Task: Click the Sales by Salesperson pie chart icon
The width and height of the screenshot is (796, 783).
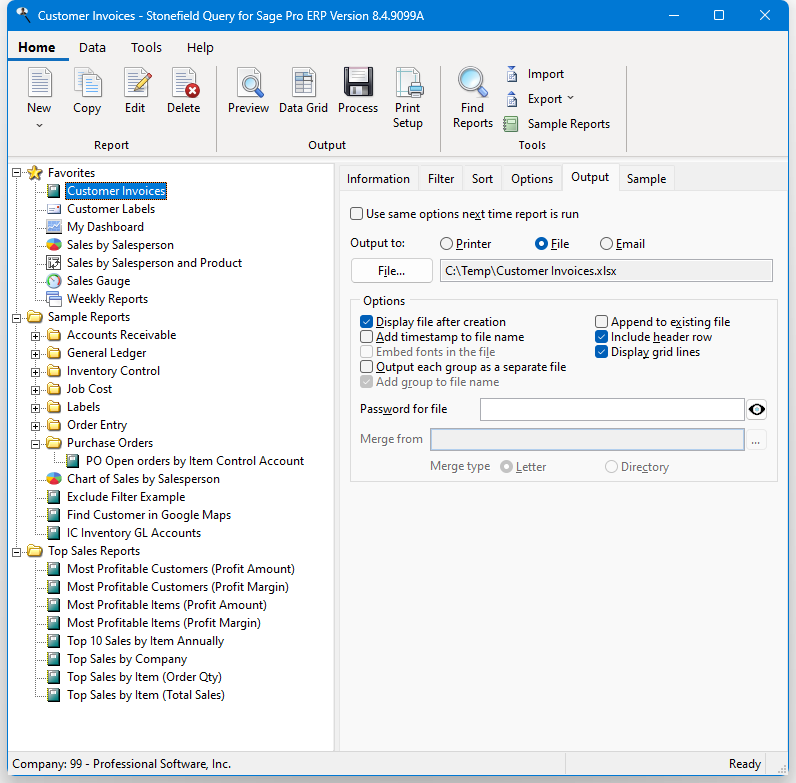Action: (54, 245)
